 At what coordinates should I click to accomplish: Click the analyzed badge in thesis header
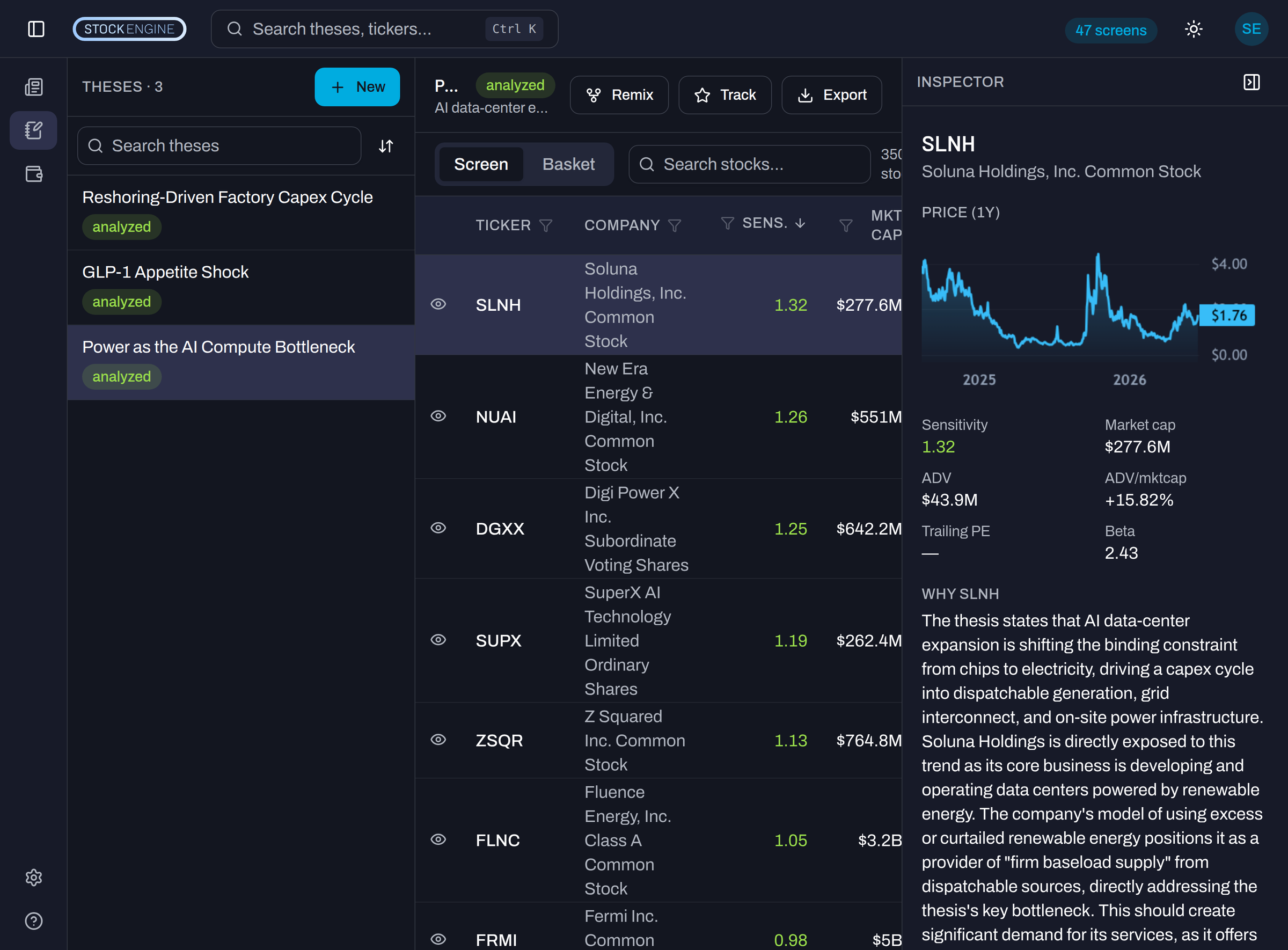click(x=515, y=85)
